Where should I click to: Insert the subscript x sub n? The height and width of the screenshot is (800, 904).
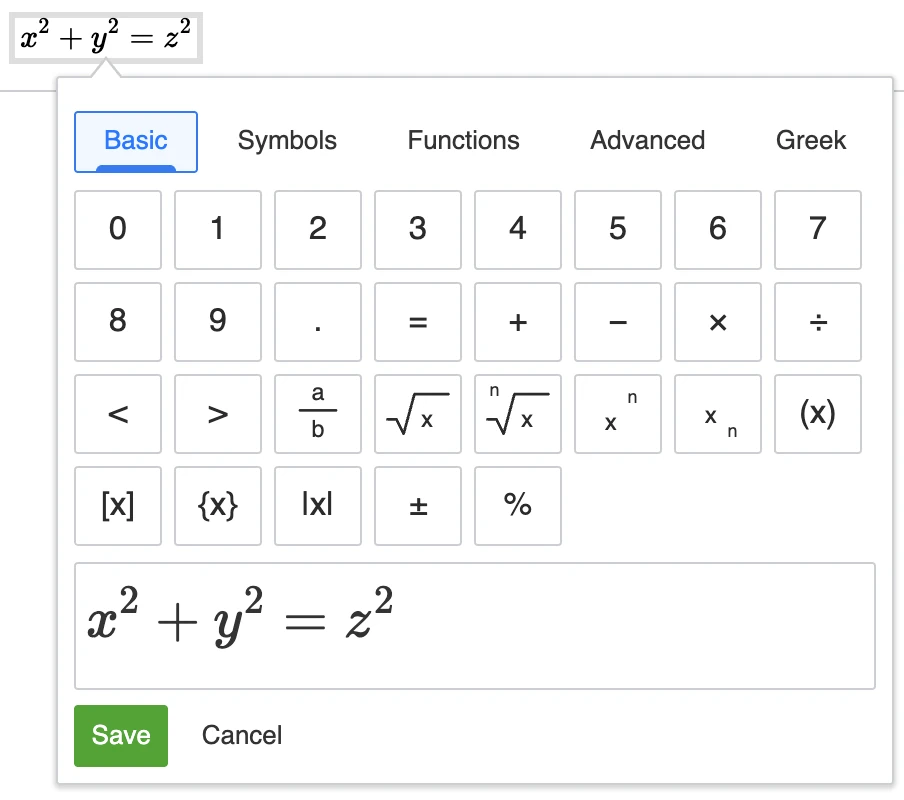(718, 414)
